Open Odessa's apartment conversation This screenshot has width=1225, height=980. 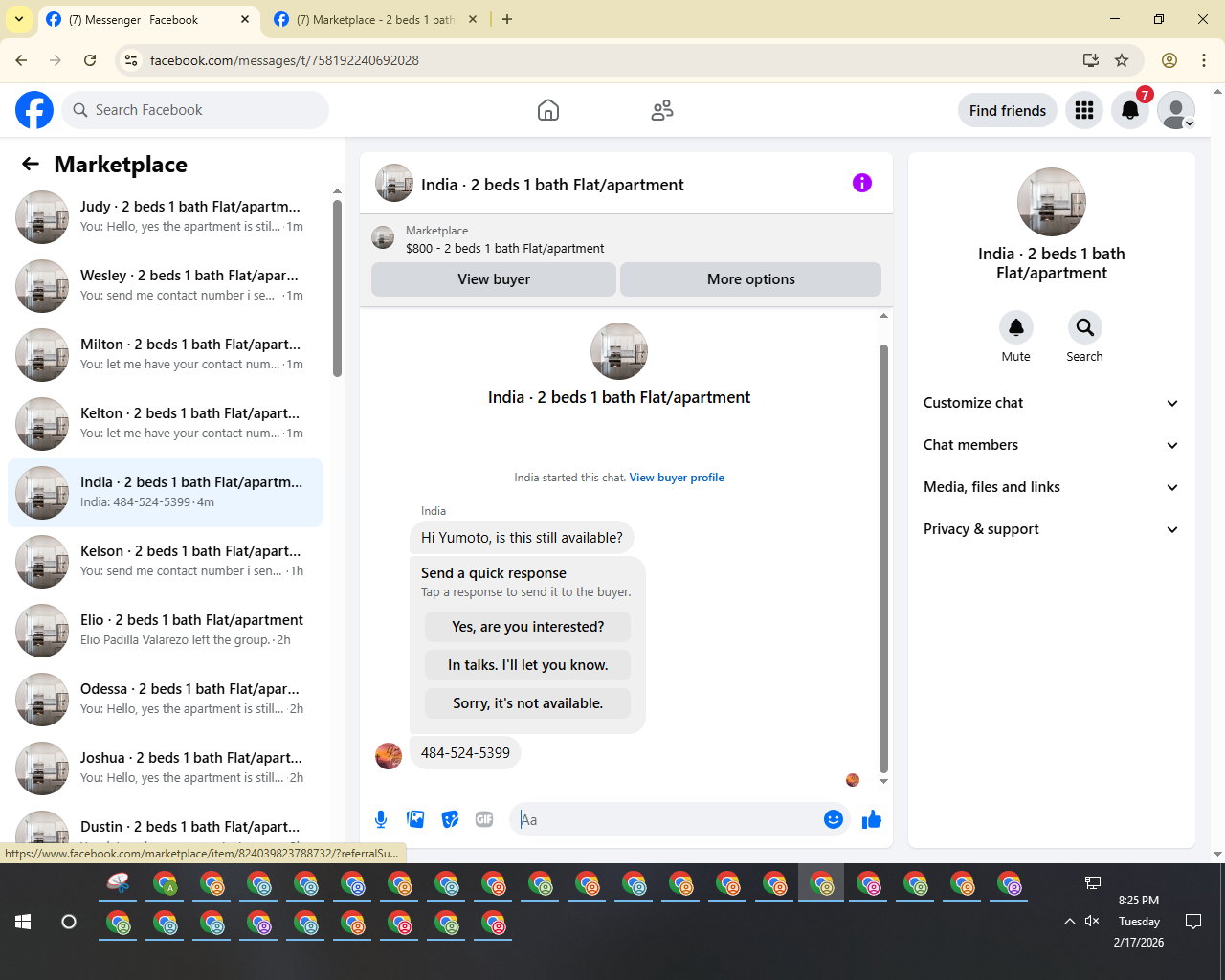(165, 700)
